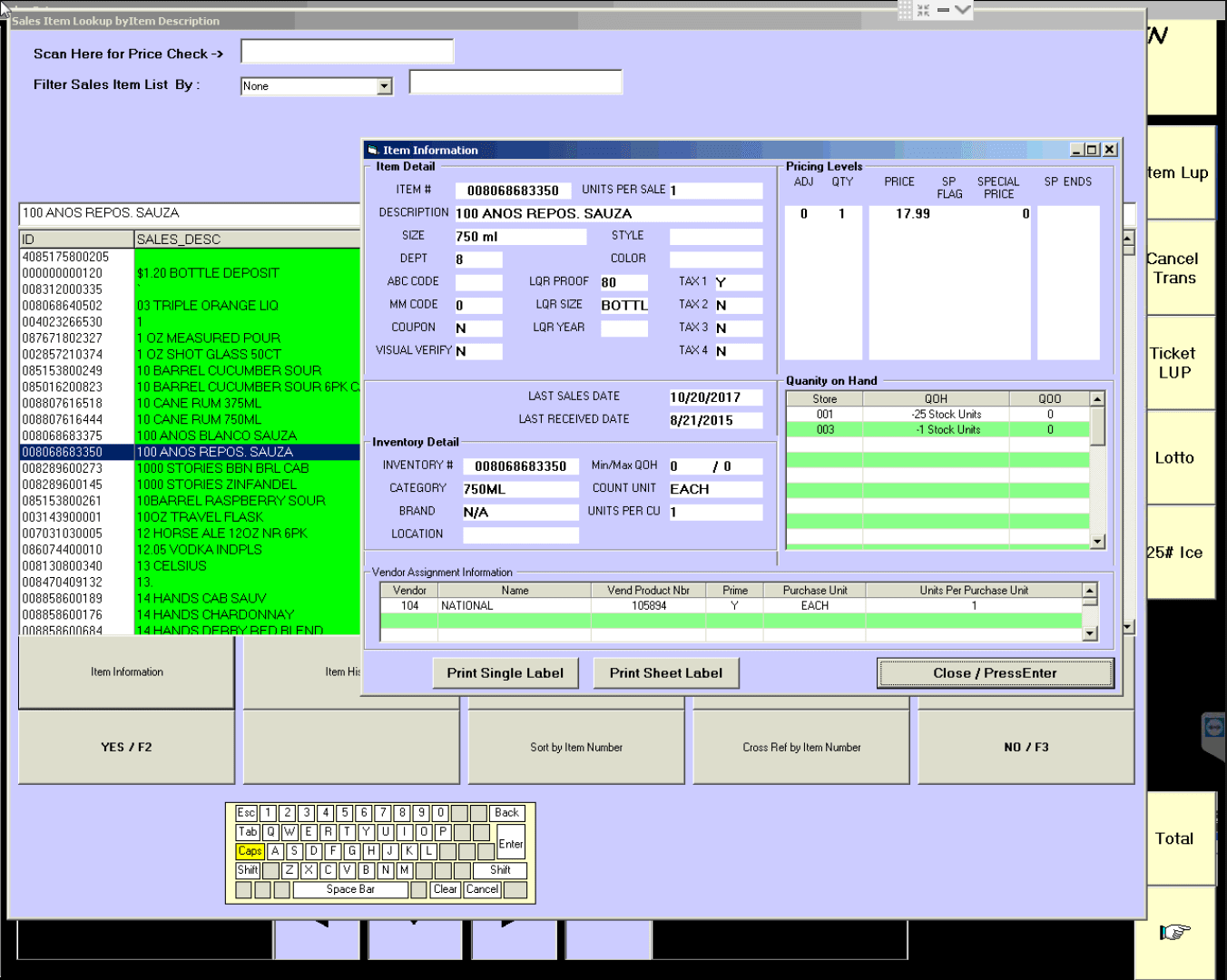Click store 003 row in Quantity on Hand
Screen dimensions: 1227x980
[x=937, y=430]
